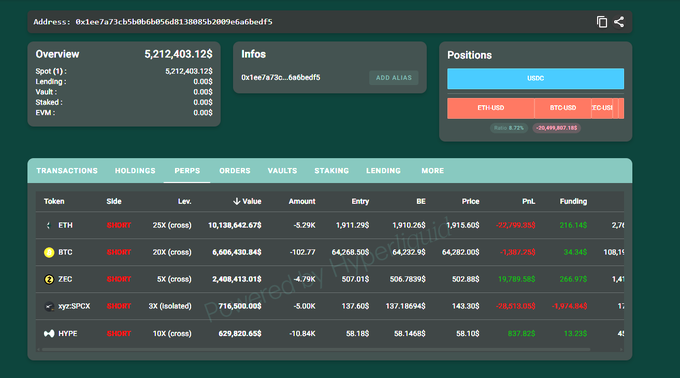Screen dimensions: 680x378
Task: Open the Orders tab
Action: 235,171
